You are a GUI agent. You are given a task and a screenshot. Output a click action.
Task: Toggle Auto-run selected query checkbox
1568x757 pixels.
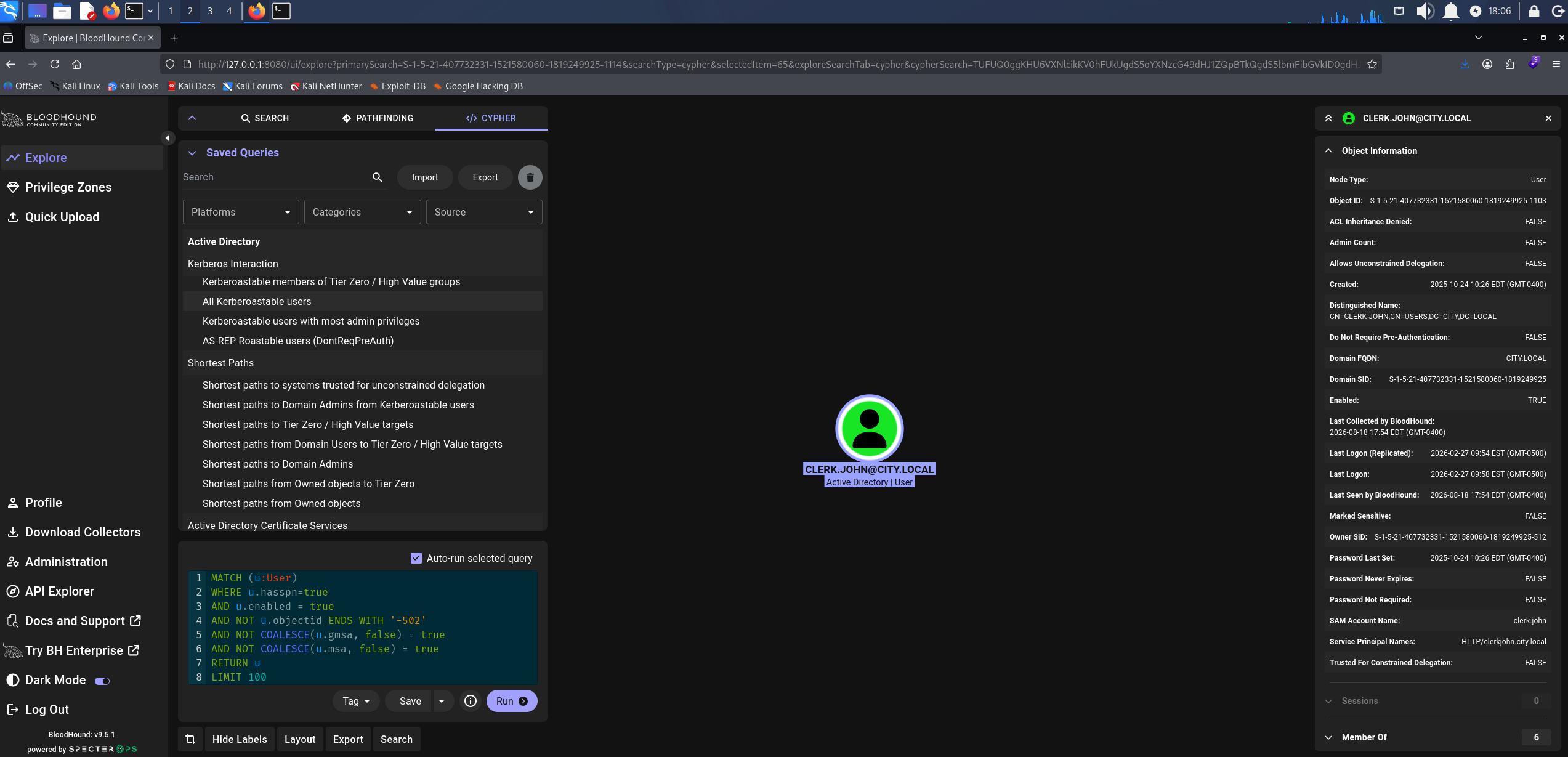tap(416, 558)
